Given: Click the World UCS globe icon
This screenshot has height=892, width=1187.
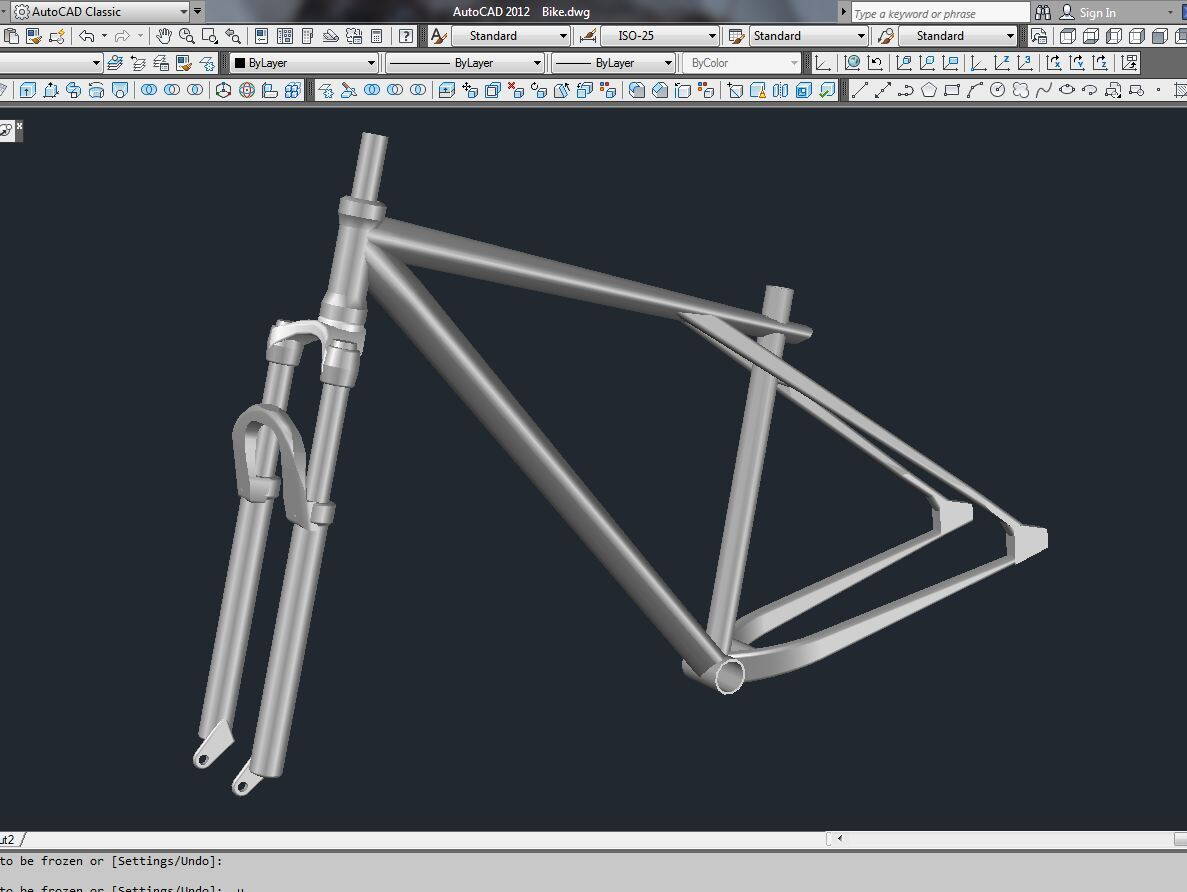Looking at the screenshot, I should pos(852,63).
